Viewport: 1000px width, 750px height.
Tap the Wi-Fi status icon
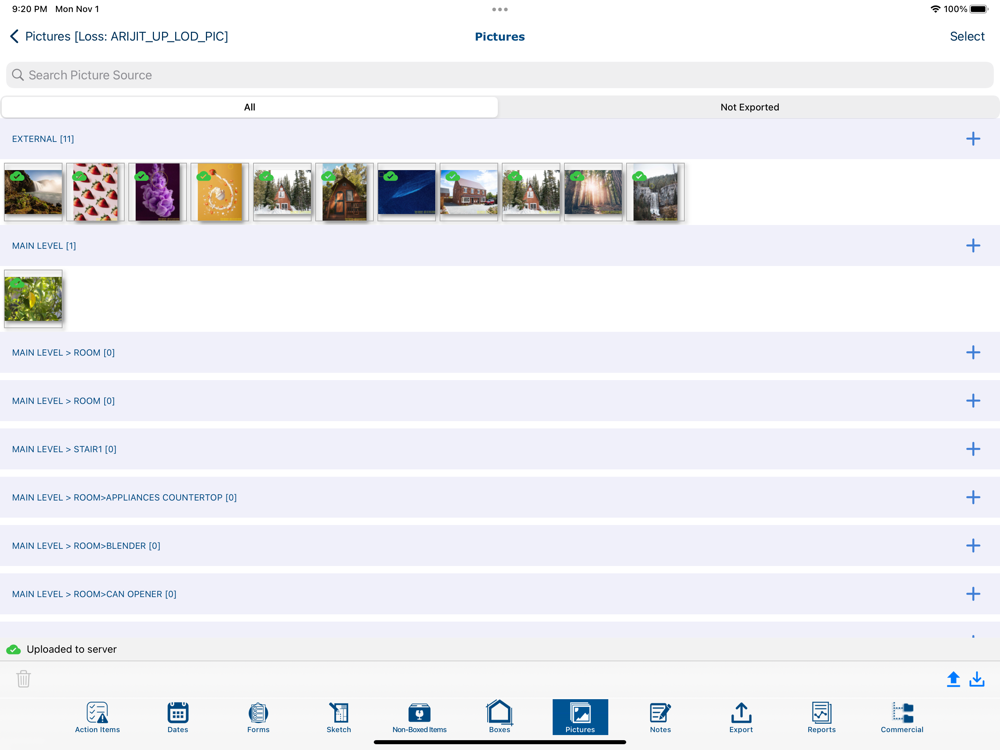pos(935,9)
